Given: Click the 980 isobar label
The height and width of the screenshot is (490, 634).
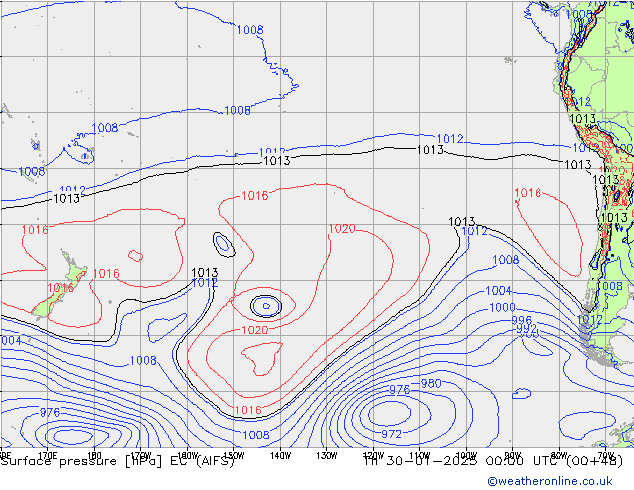Looking at the screenshot, I should (x=431, y=383).
